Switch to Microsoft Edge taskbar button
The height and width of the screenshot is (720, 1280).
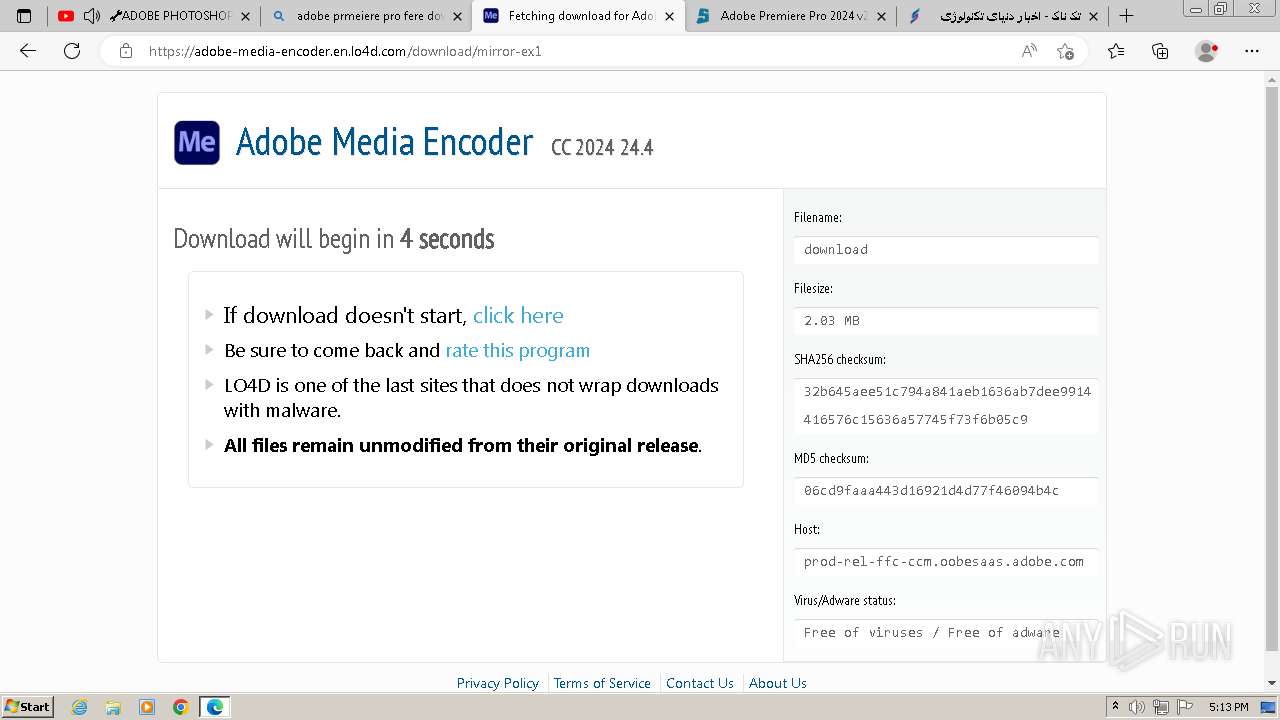(215, 707)
